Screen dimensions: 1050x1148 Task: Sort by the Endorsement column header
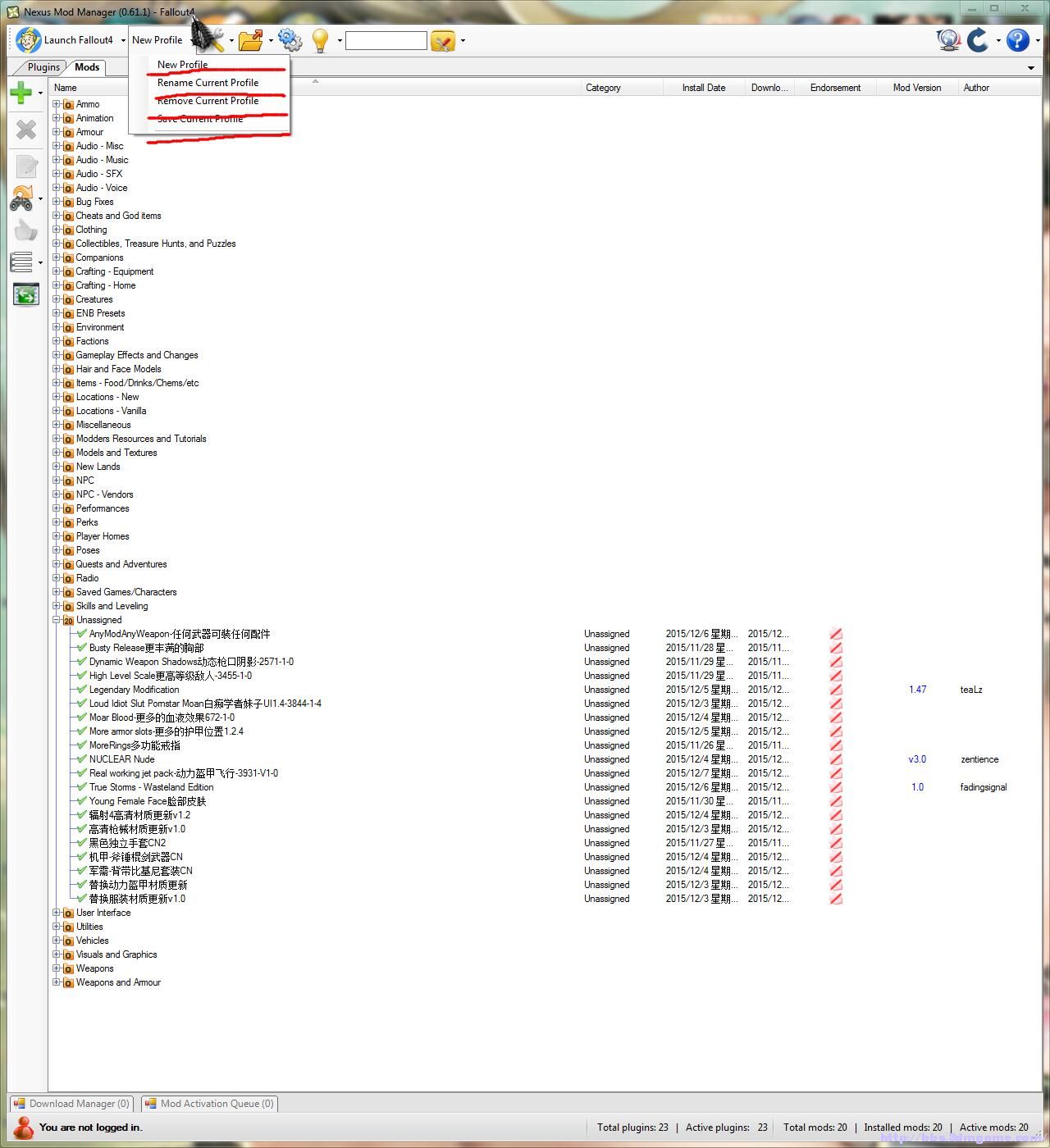[835, 88]
